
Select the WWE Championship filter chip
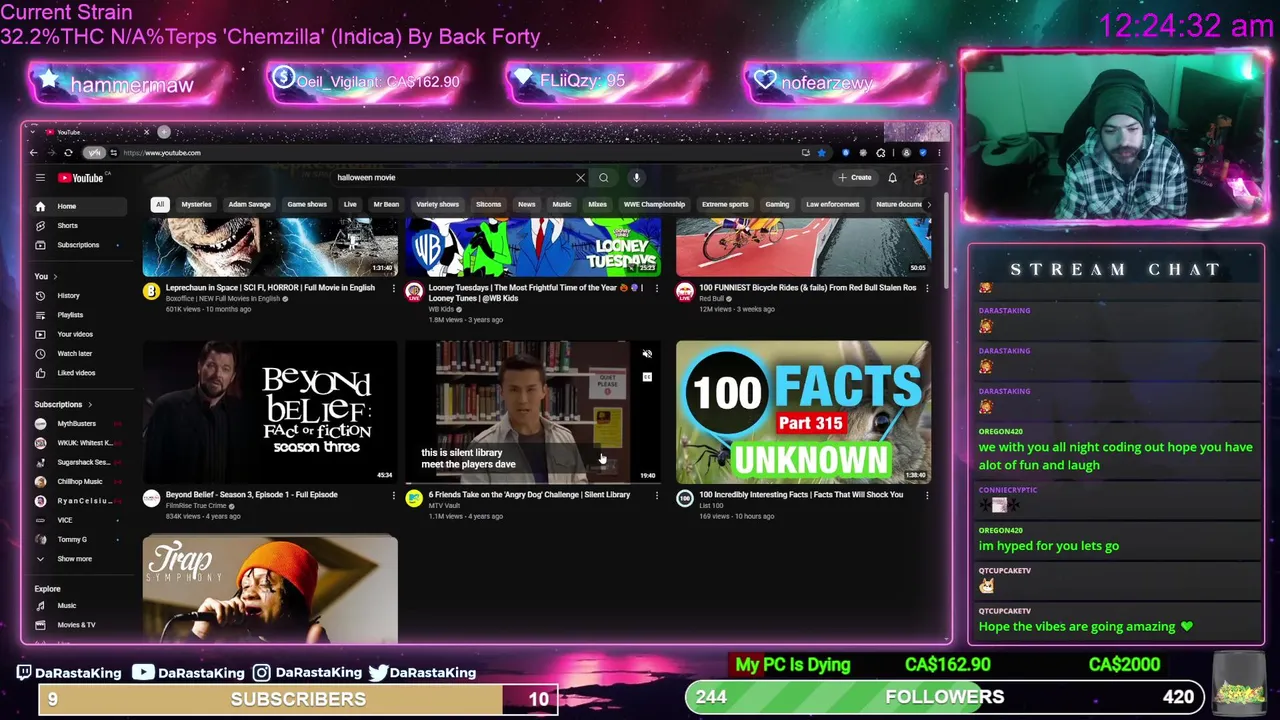click(654, 205)
